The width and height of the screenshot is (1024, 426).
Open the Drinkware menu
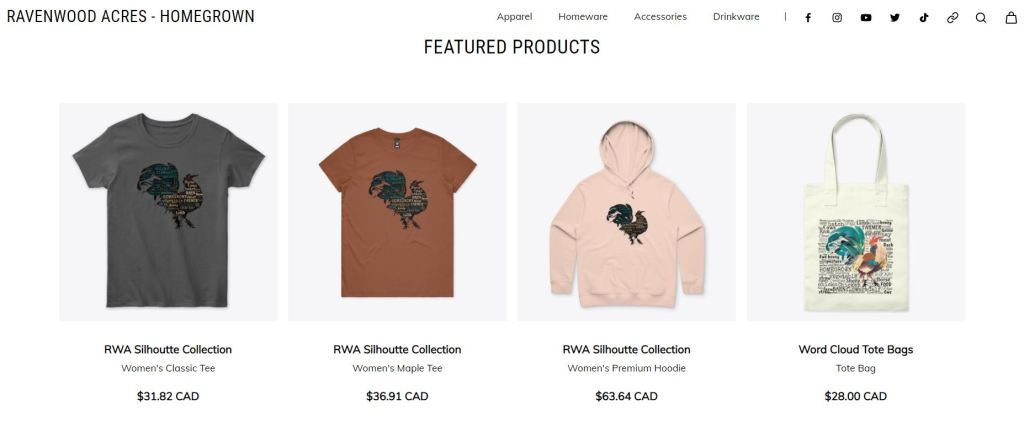(736, 17)
